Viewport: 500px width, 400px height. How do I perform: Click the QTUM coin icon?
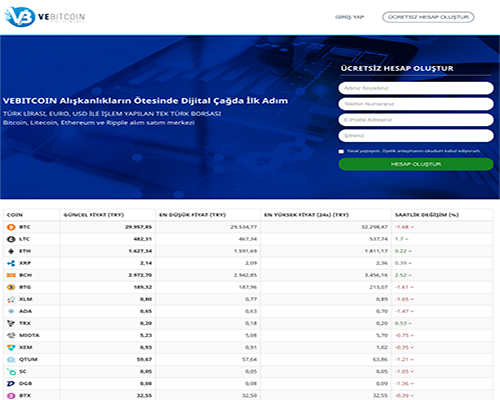pyautogui.click(x=11, y=359)
